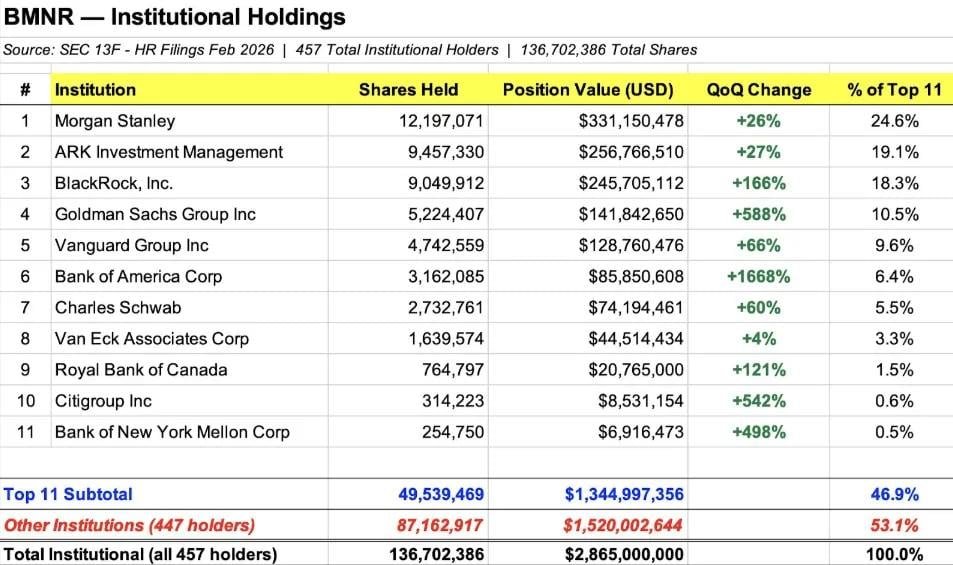Select BlackRock's +166% QoQ change cell
The height and width of the screenshot is (565, 953).
tap(758, 183)
